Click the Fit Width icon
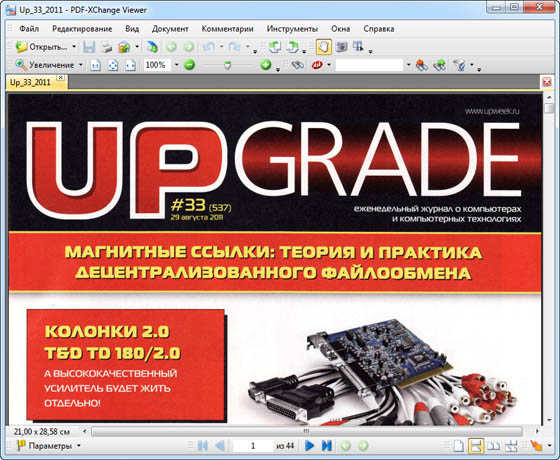Viewport: 560px width, 460px height. (x=130, y=65)
